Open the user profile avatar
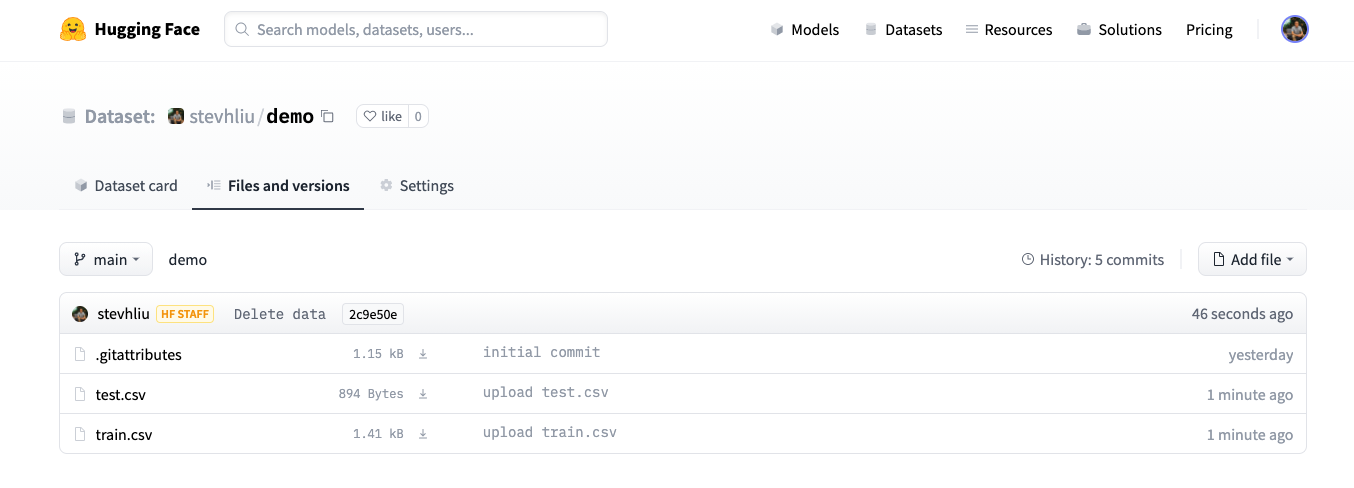 coord(1295,30)
